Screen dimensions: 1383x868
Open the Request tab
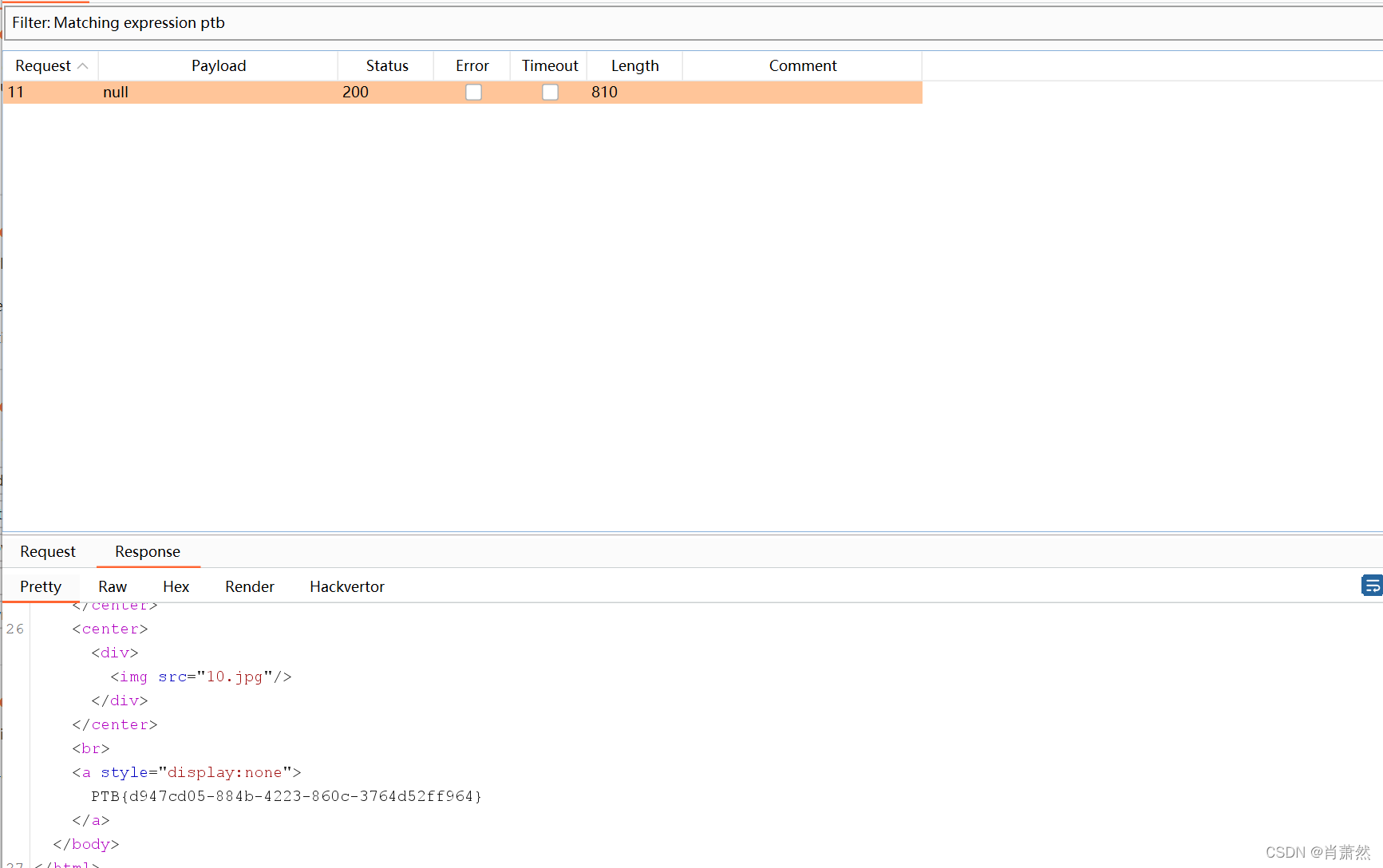click(48, 551)
